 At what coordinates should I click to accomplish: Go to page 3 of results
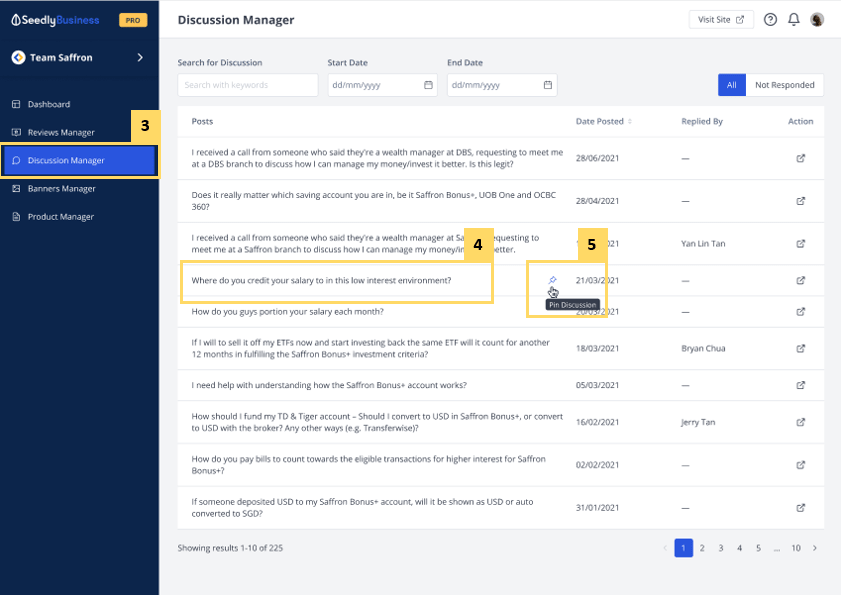[x=721, y=548]
